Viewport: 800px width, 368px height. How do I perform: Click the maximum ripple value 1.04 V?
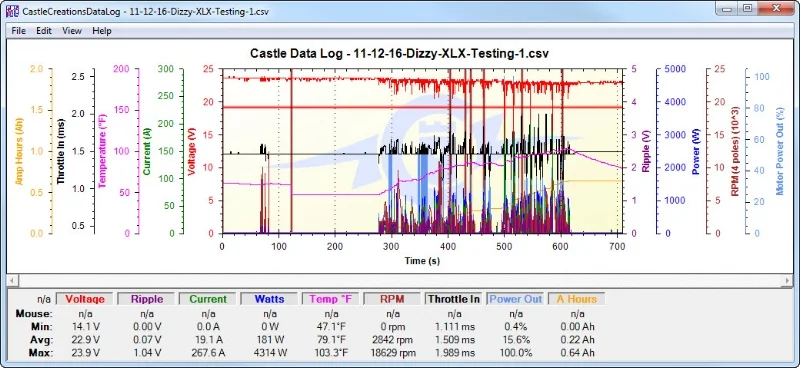tap(147, 353)
